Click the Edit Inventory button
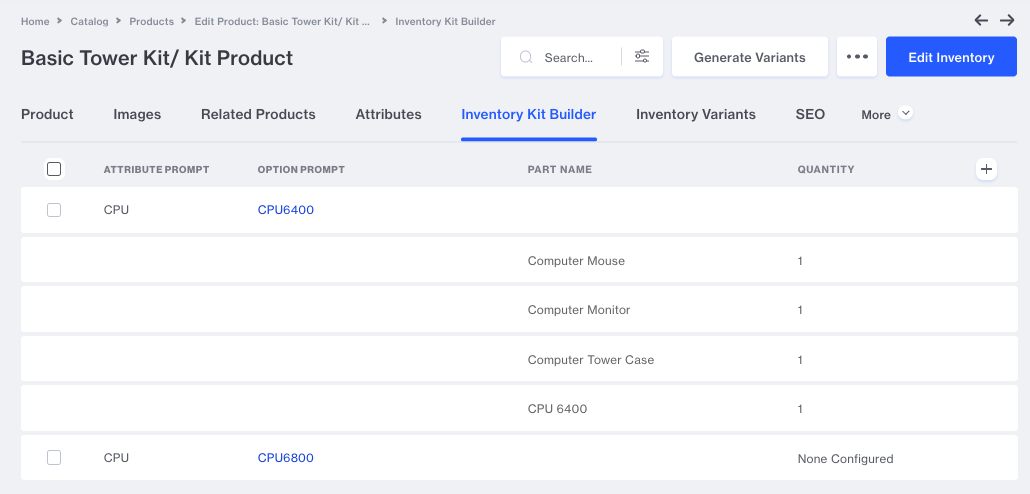1030x494 pixels. 951,56
